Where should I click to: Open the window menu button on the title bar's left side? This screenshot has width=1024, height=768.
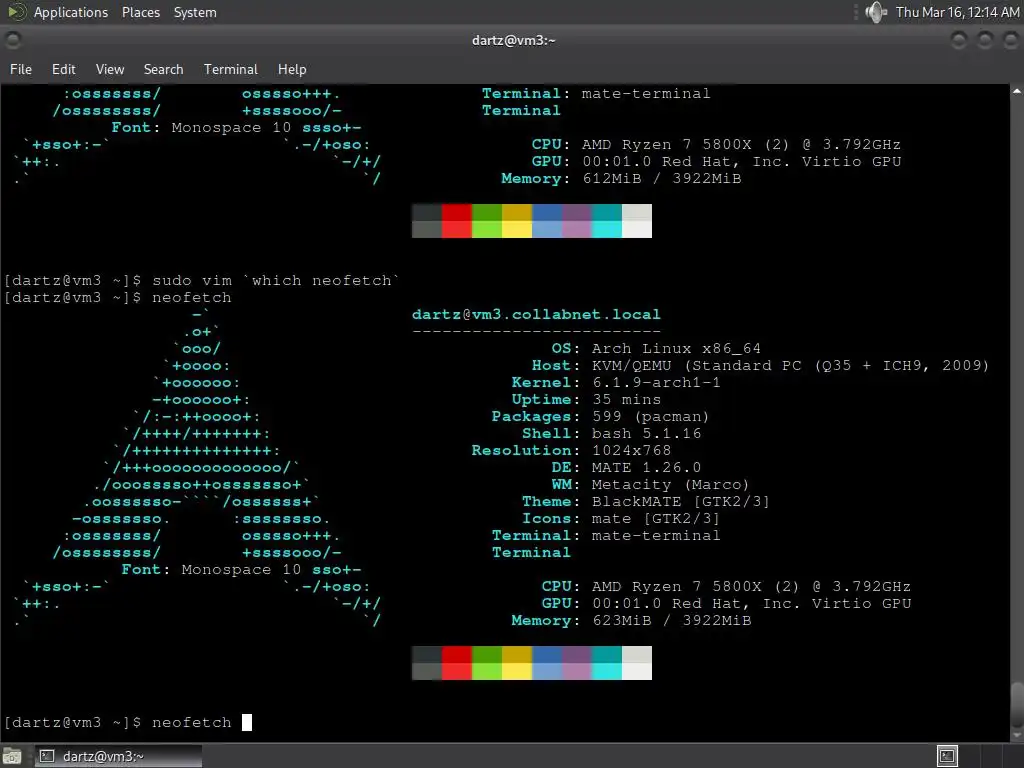12,40
